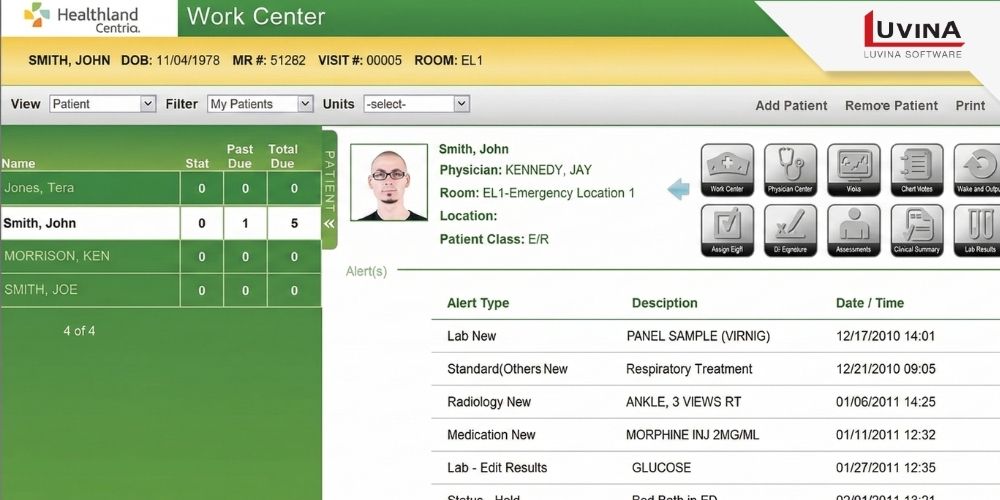Click the blue left arrow icon
This screenshot has height=500, width=1000.
click(x=678, y=189)
